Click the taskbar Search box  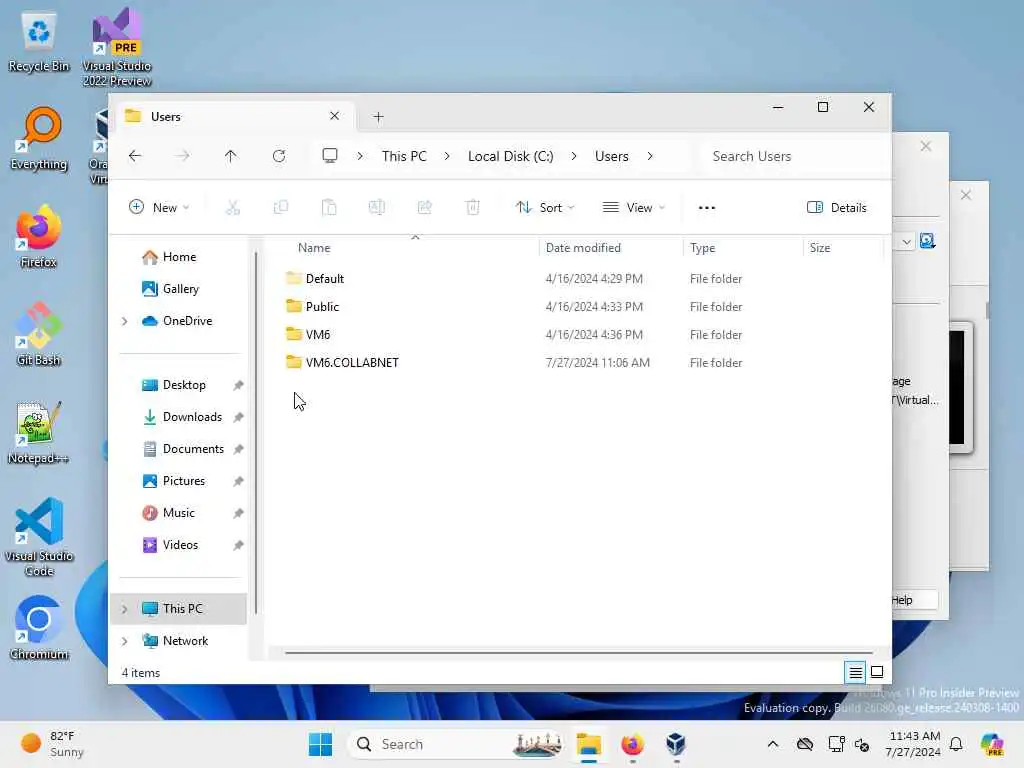click(457, 744)
